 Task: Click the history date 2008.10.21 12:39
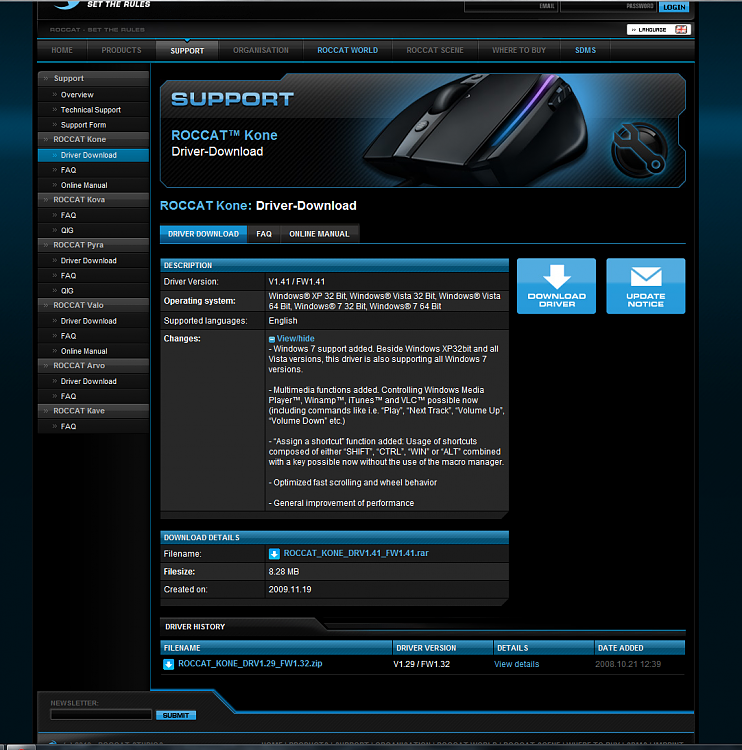[x=628, y=664]
